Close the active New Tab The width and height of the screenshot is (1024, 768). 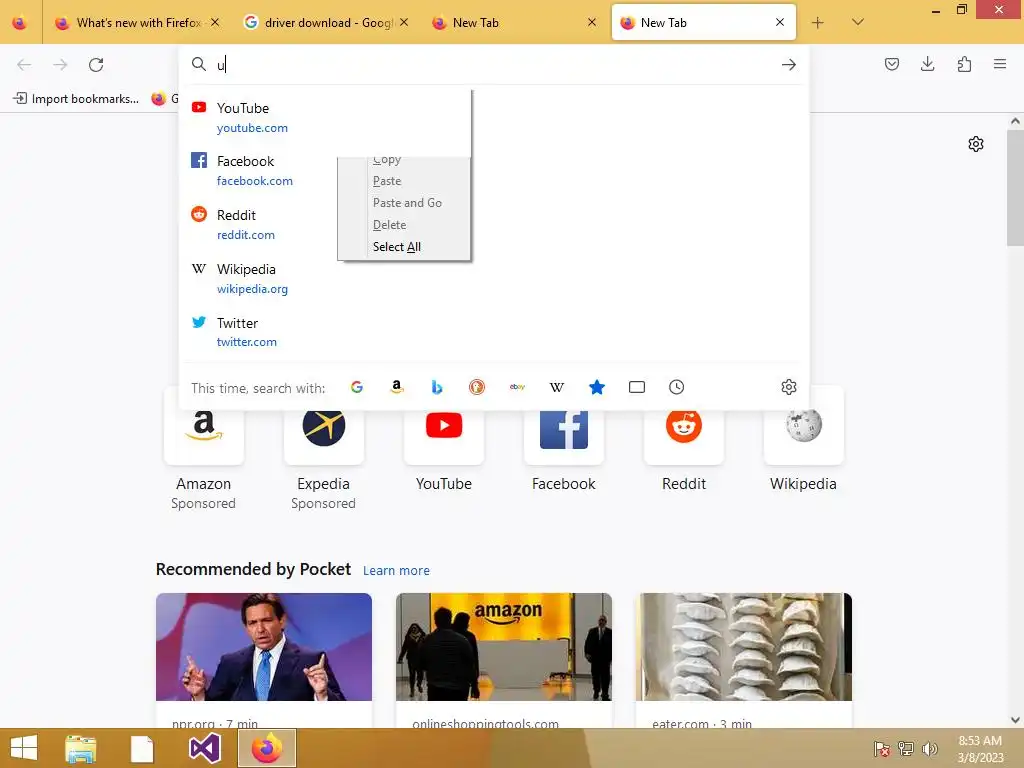[x=780, y=22]
